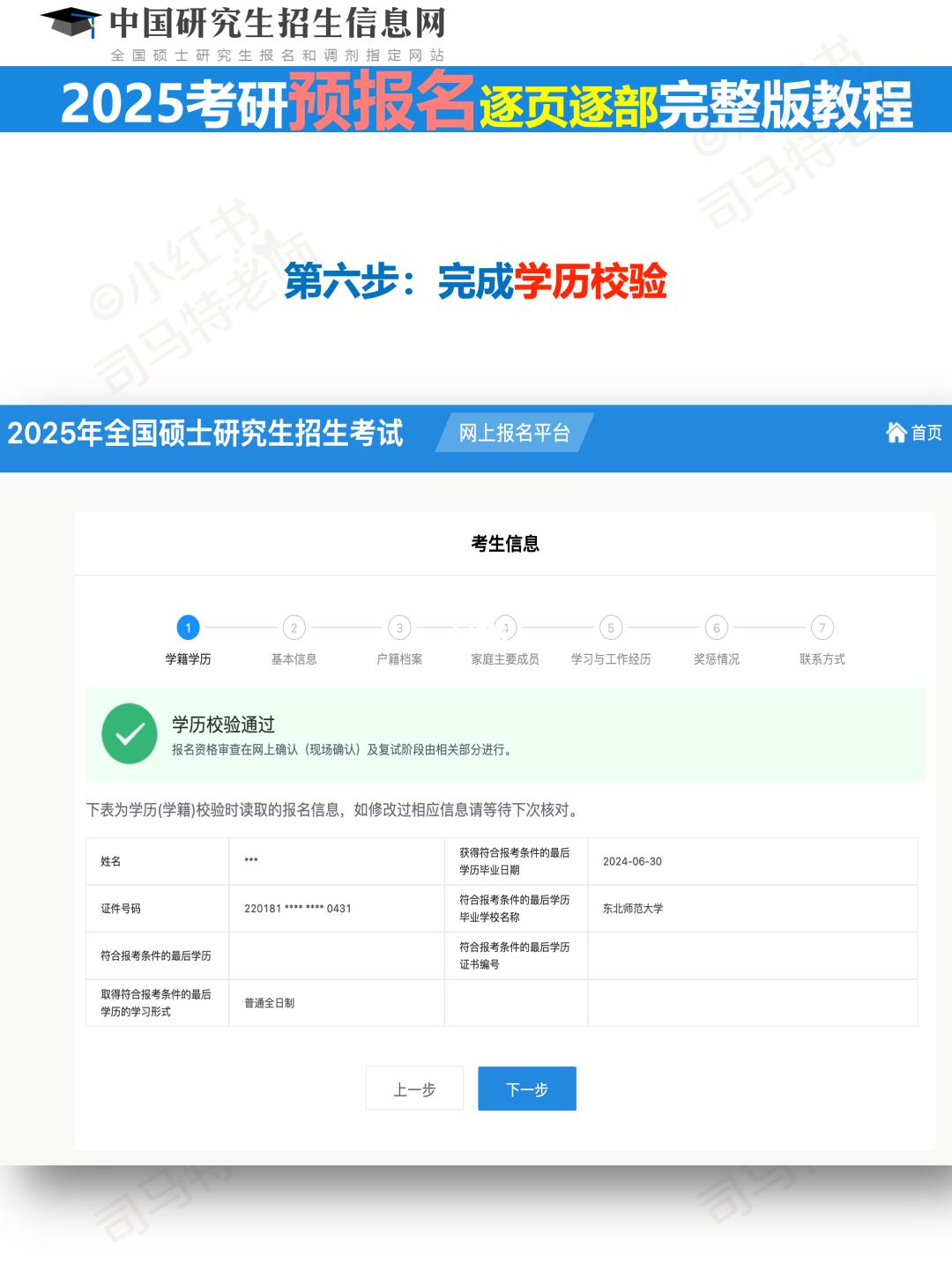The width and height of the screenshot is (952, 1271).
Task: Click the 符合报考条件的最后学历毕业学校名称 label
Action: point(515,909)
